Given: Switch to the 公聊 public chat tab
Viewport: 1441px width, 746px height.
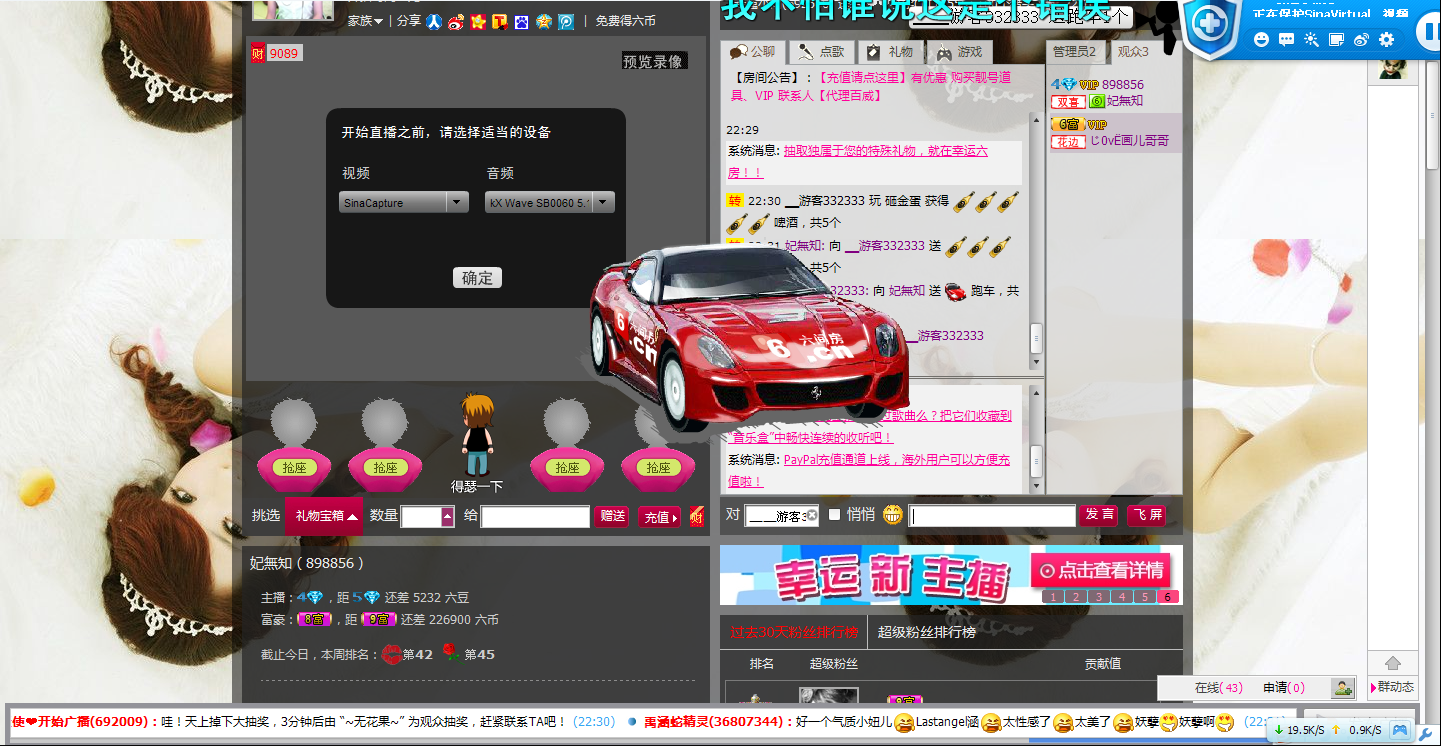Looking at the screenshot, I should pyautogui.click(x=753, y=52).
